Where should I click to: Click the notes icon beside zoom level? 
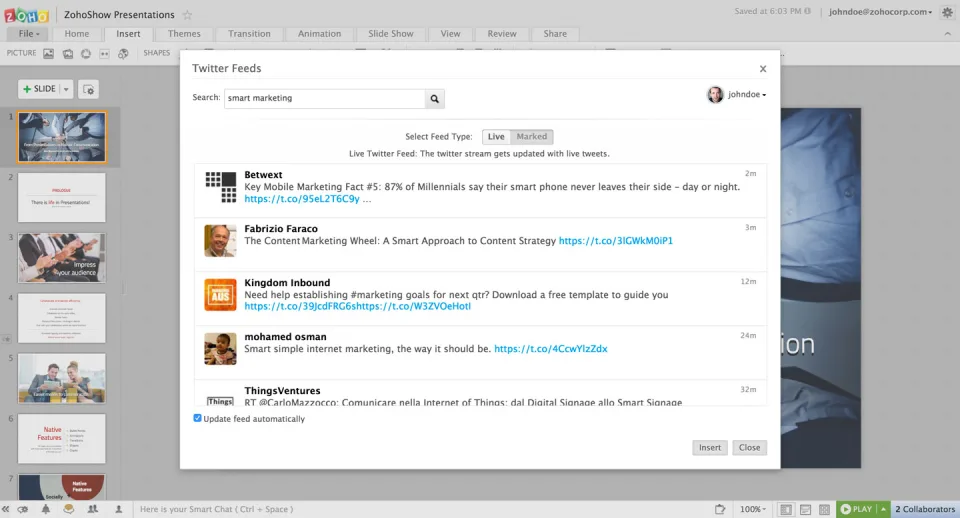point(720,509)
